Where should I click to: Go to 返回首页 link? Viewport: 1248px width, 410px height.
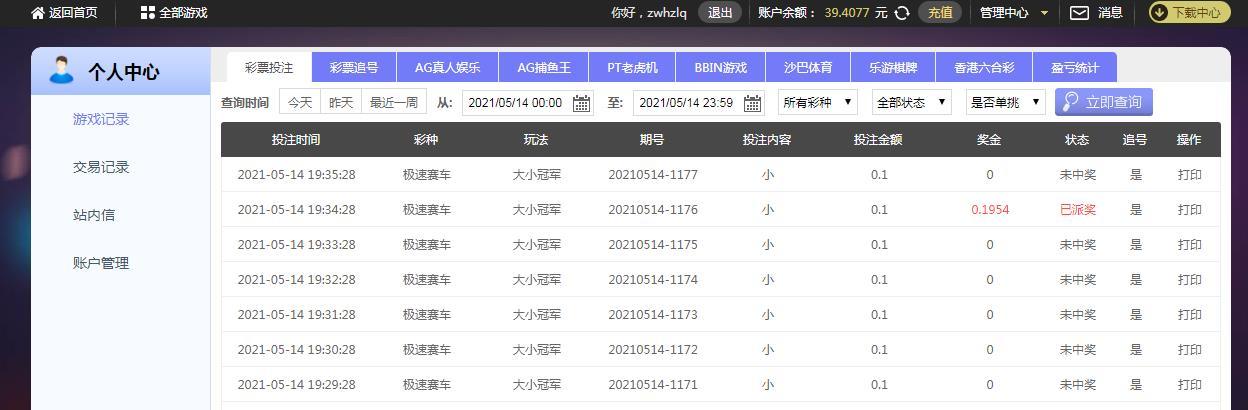point(73,13)
